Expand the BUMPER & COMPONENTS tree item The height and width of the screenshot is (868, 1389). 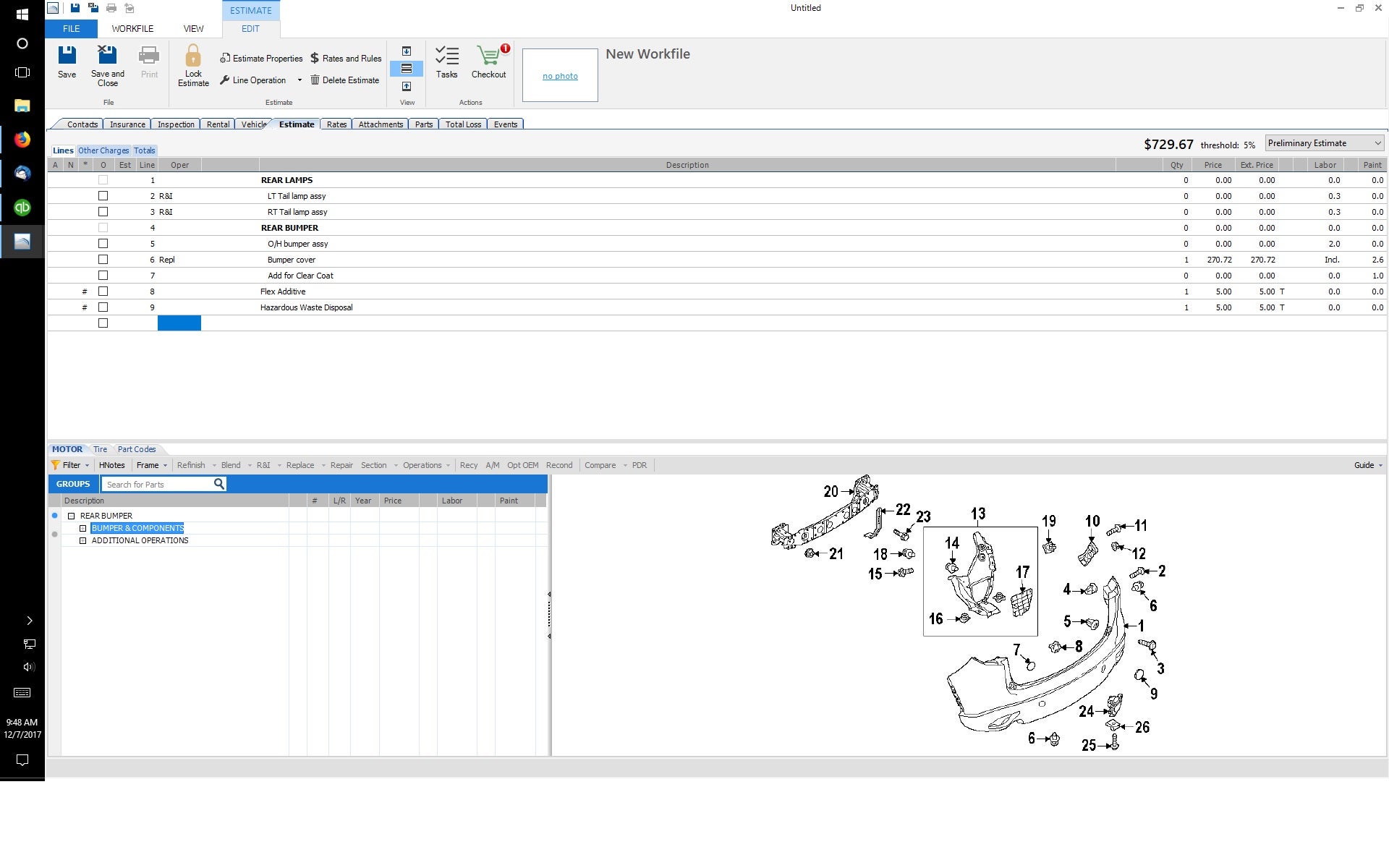[x=85, y=528]
